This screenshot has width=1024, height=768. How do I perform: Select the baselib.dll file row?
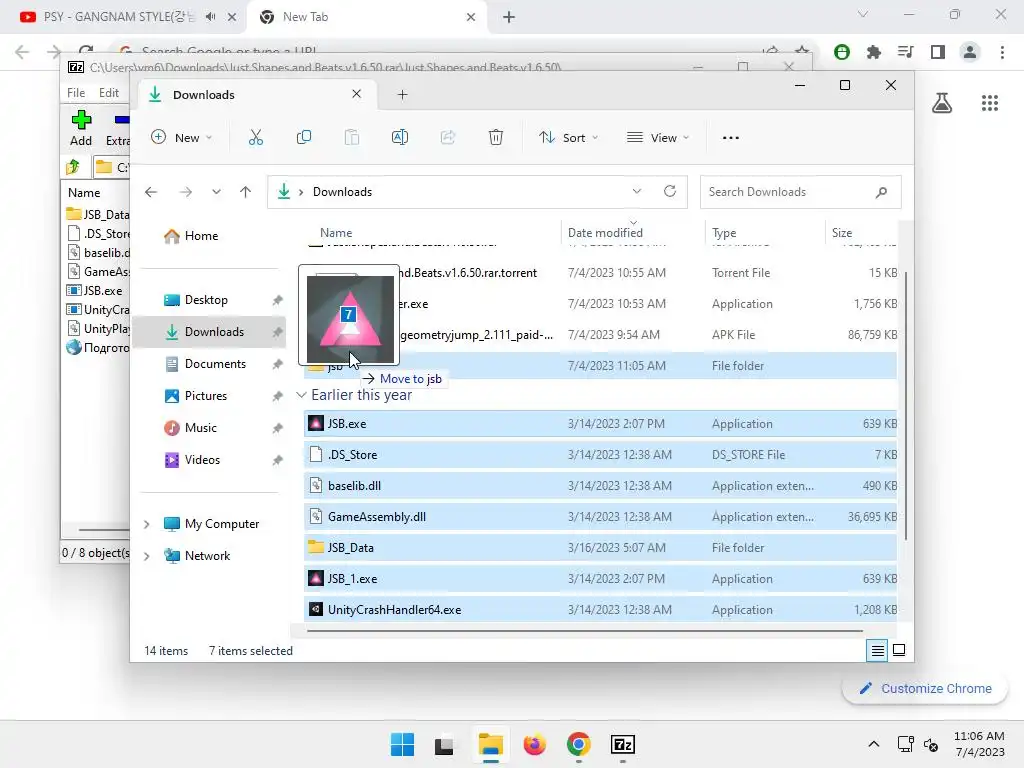tap(600, 486)
